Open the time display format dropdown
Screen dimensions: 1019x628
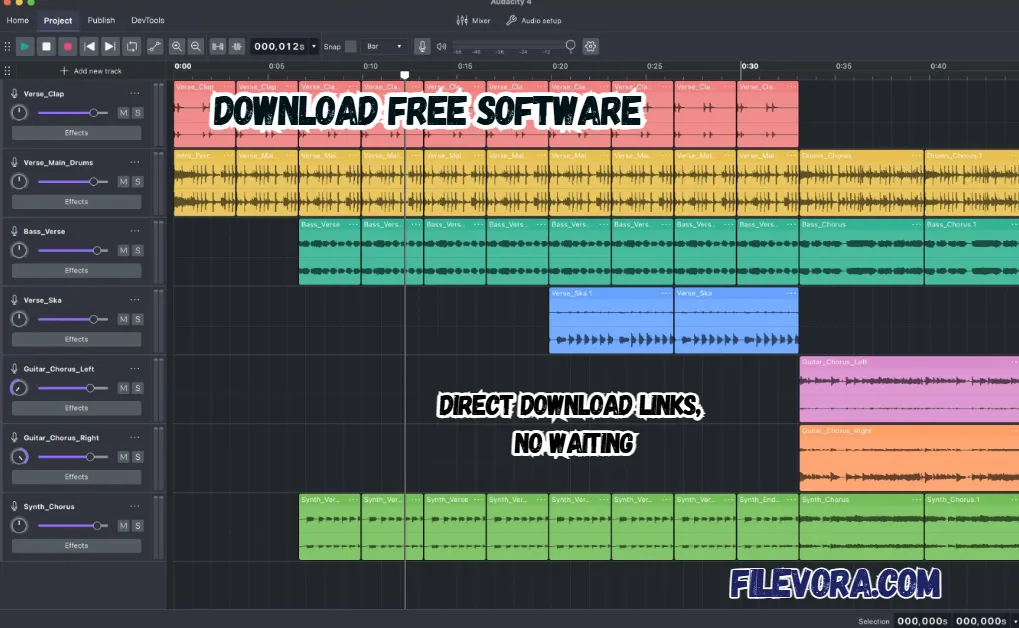314,46
